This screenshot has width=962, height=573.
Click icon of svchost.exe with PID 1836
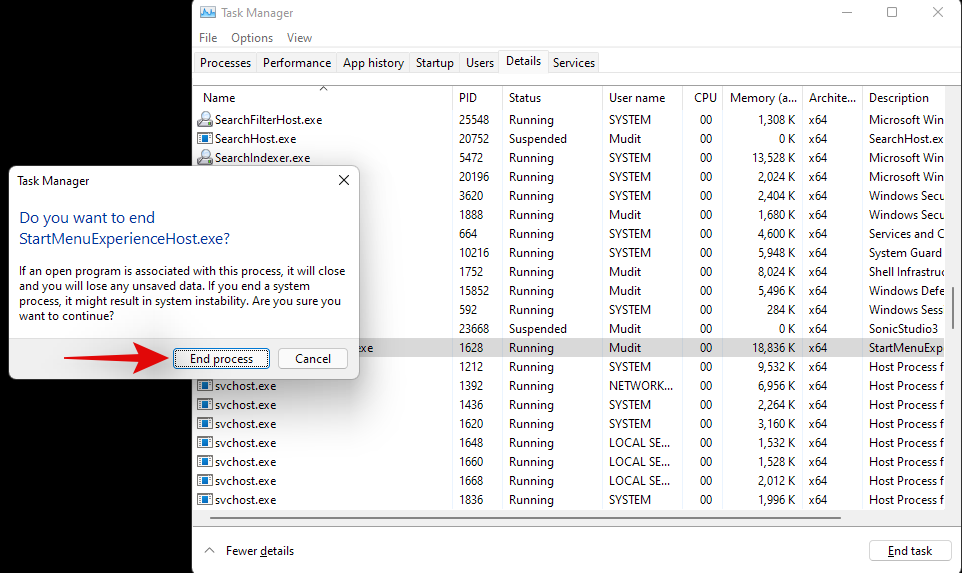point(205,500)
